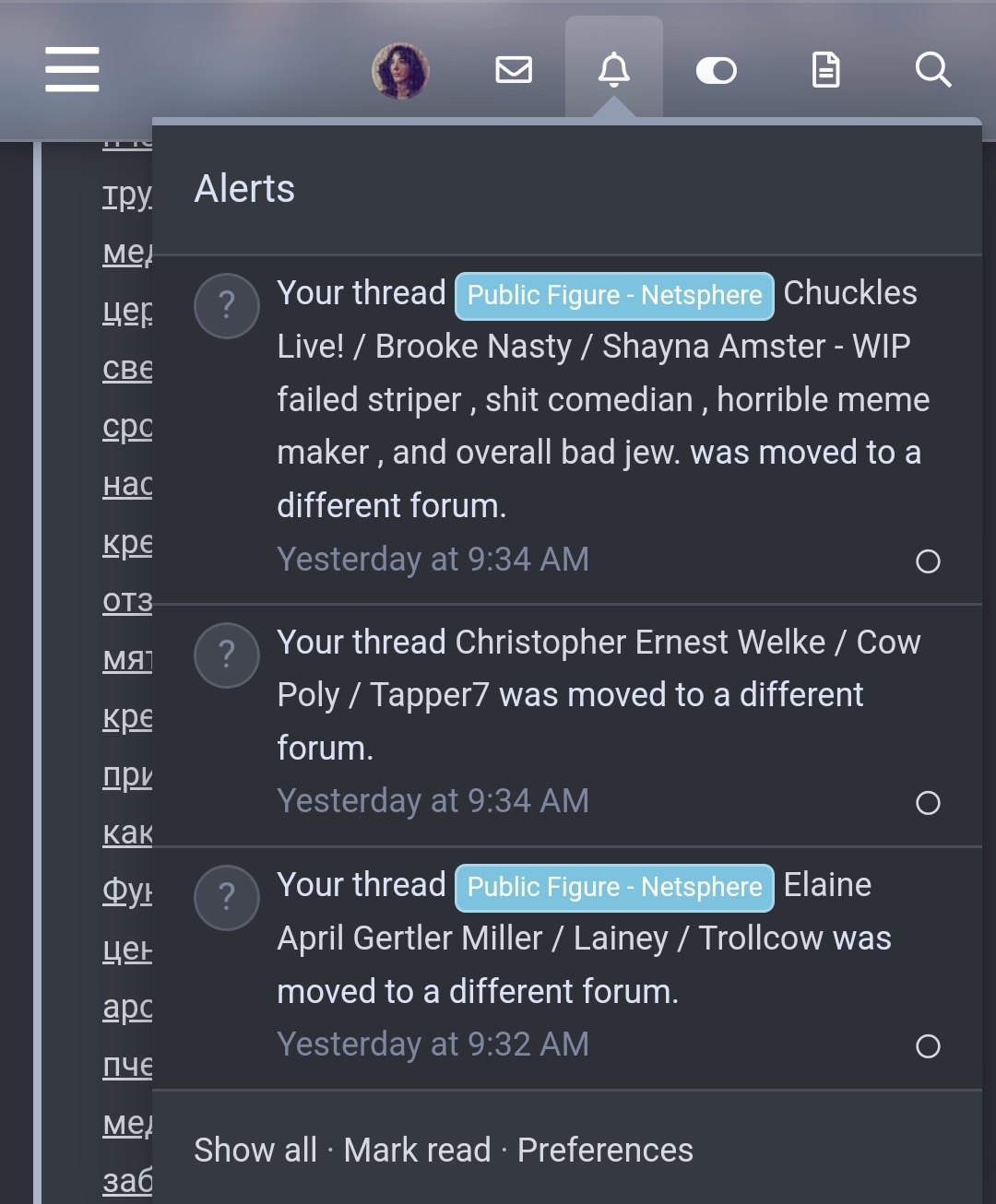
Task: Mark Chuckles Live thread alert as read
Action: tap(928, 561)
